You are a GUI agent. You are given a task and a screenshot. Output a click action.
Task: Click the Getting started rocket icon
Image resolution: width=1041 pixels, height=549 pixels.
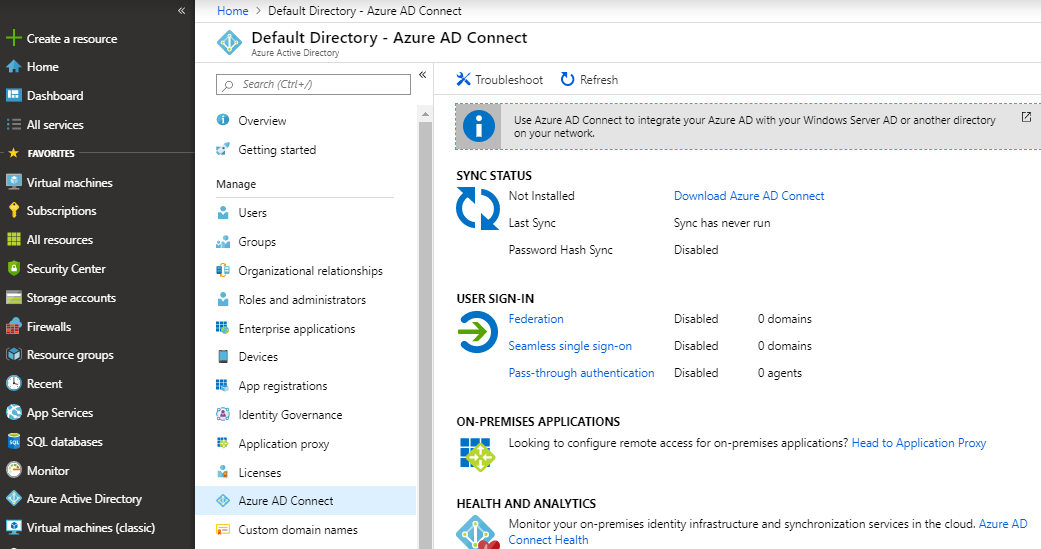point(223,149)
